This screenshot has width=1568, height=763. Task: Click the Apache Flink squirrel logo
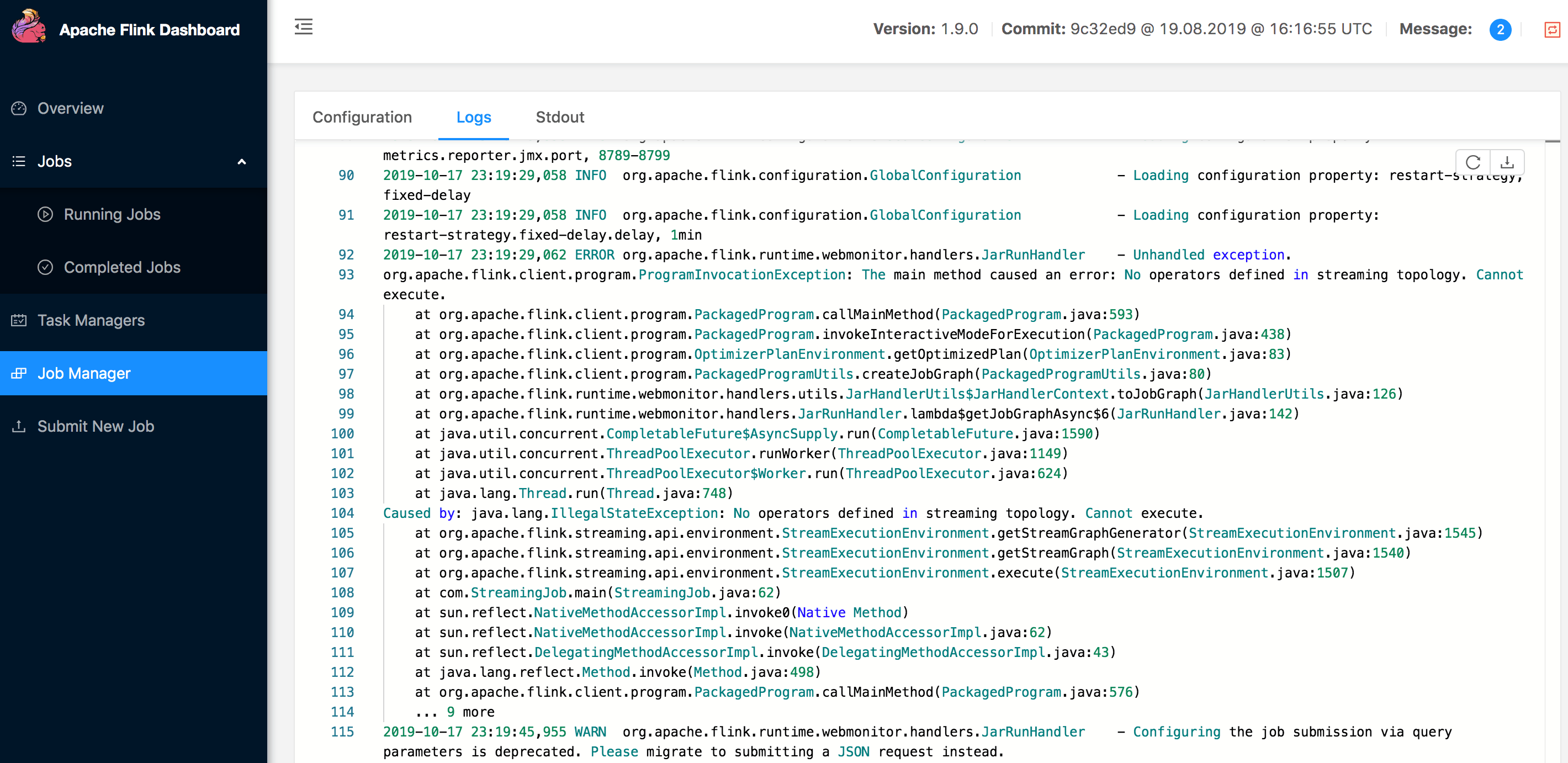coord(28,27)
